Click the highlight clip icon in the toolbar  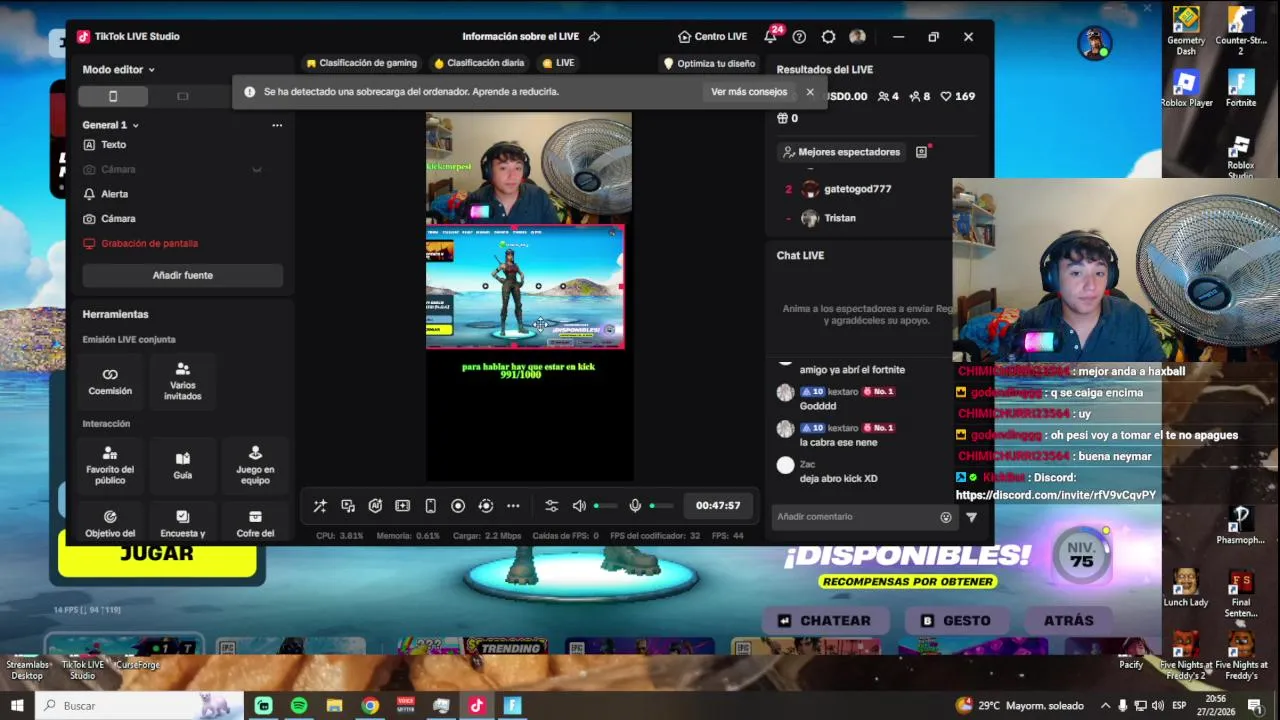click(403, 506)
